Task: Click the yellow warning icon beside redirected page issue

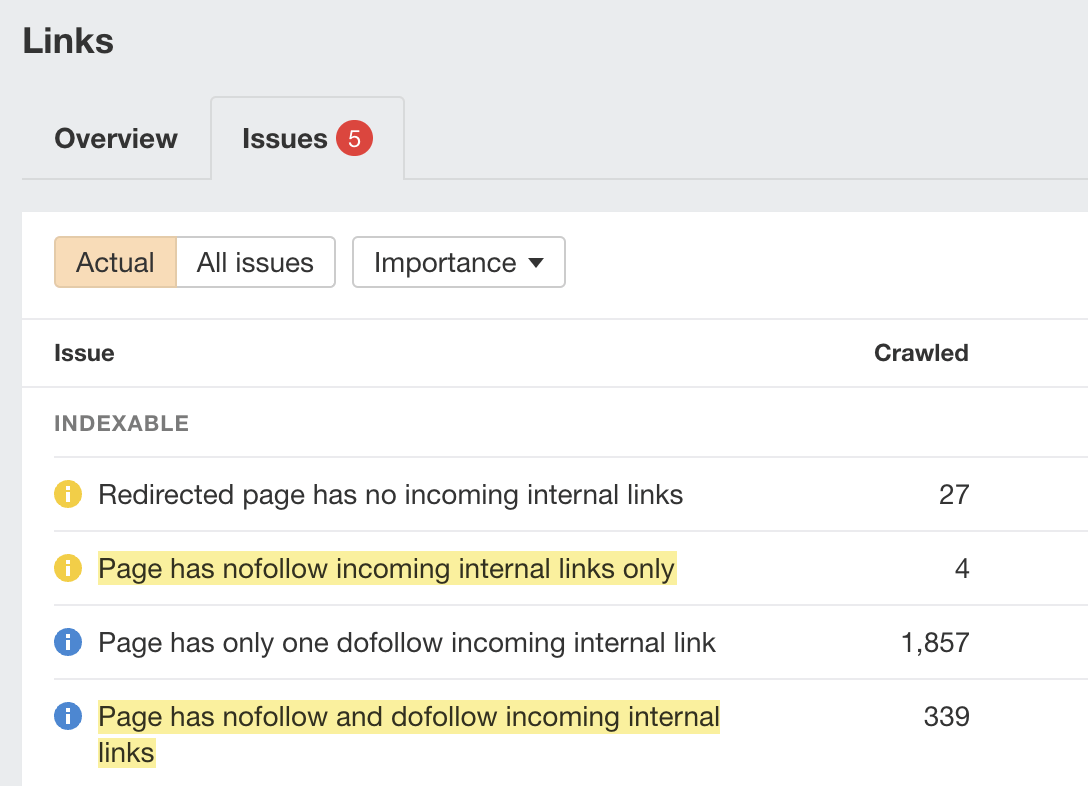Action: [67, 494]
